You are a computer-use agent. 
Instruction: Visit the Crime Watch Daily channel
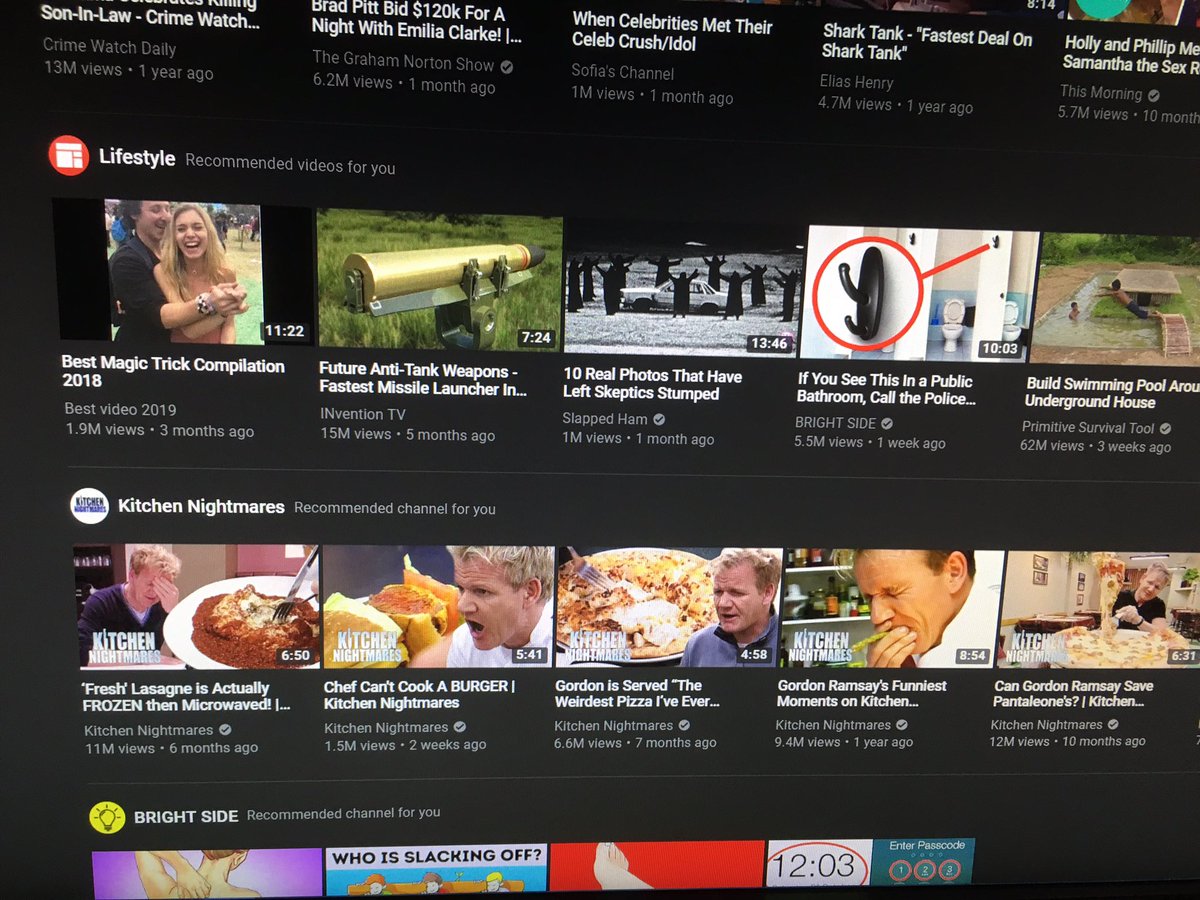109,48
